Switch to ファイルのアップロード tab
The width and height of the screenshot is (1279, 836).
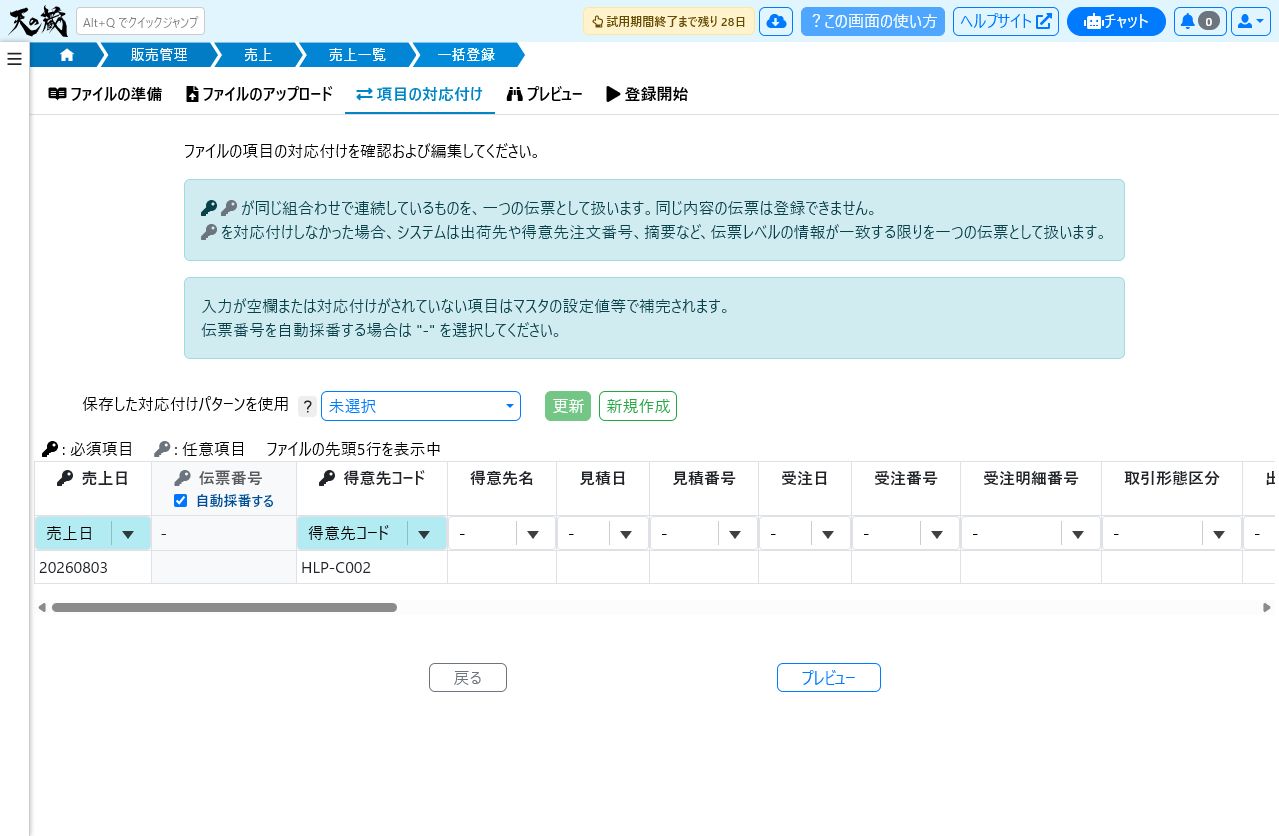pyautogui.click(x=259, y=94)
